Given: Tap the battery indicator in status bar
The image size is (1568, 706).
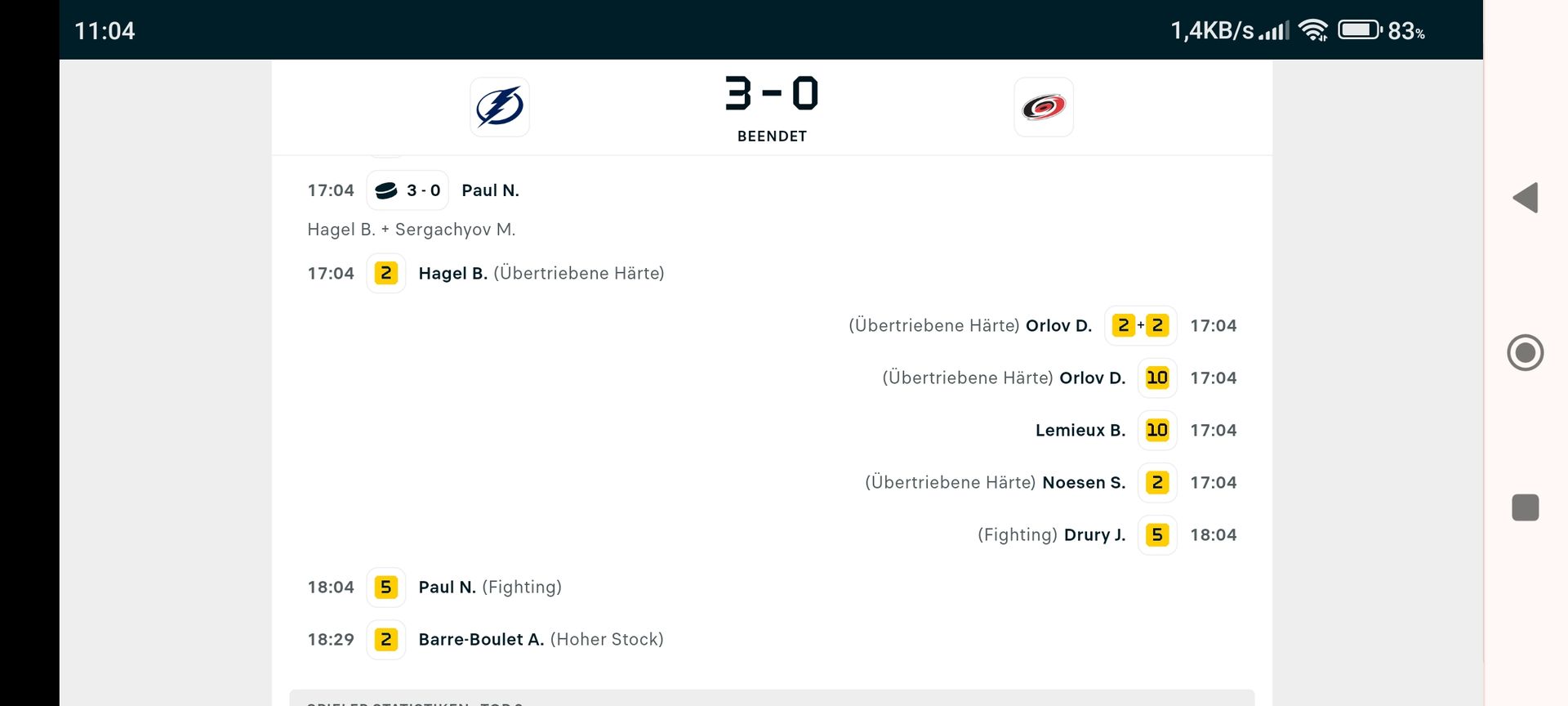Looking at the screenshot, I should pyautogui.click(x=1360, y=31).
